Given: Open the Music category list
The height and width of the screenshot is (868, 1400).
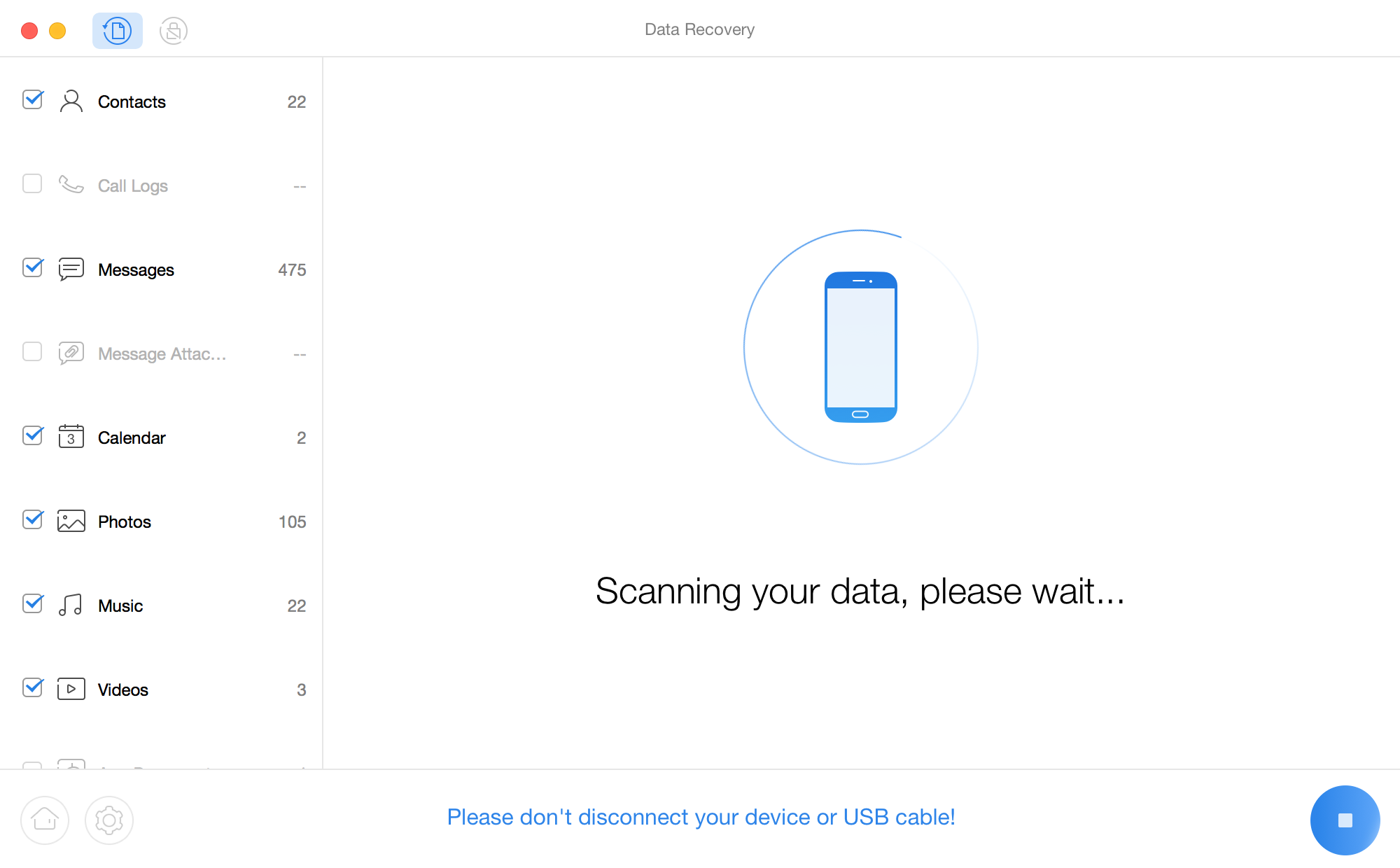Looking at the screenshot, I should 120,606.
